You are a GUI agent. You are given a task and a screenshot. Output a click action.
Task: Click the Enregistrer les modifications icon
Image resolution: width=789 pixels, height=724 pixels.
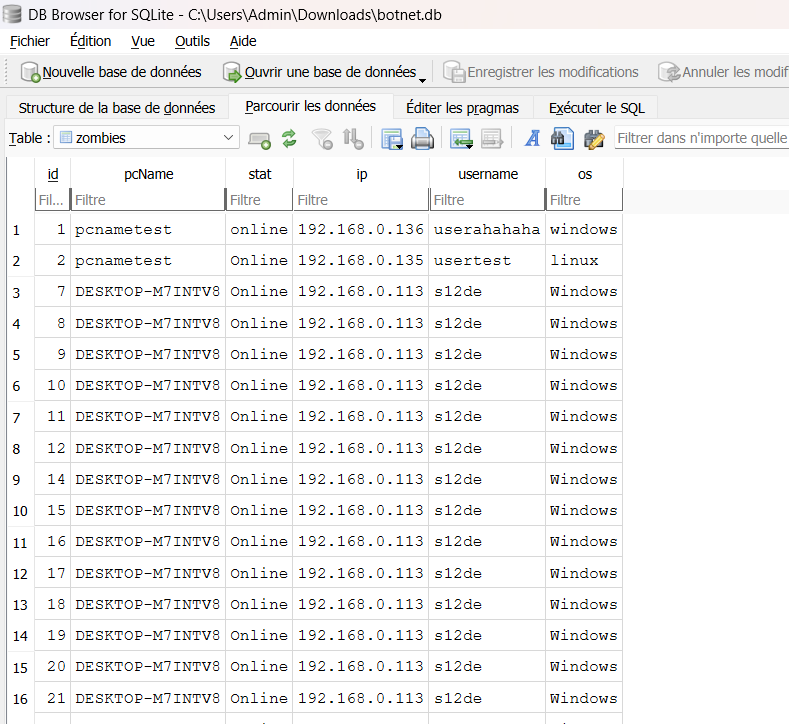point(454,72)
